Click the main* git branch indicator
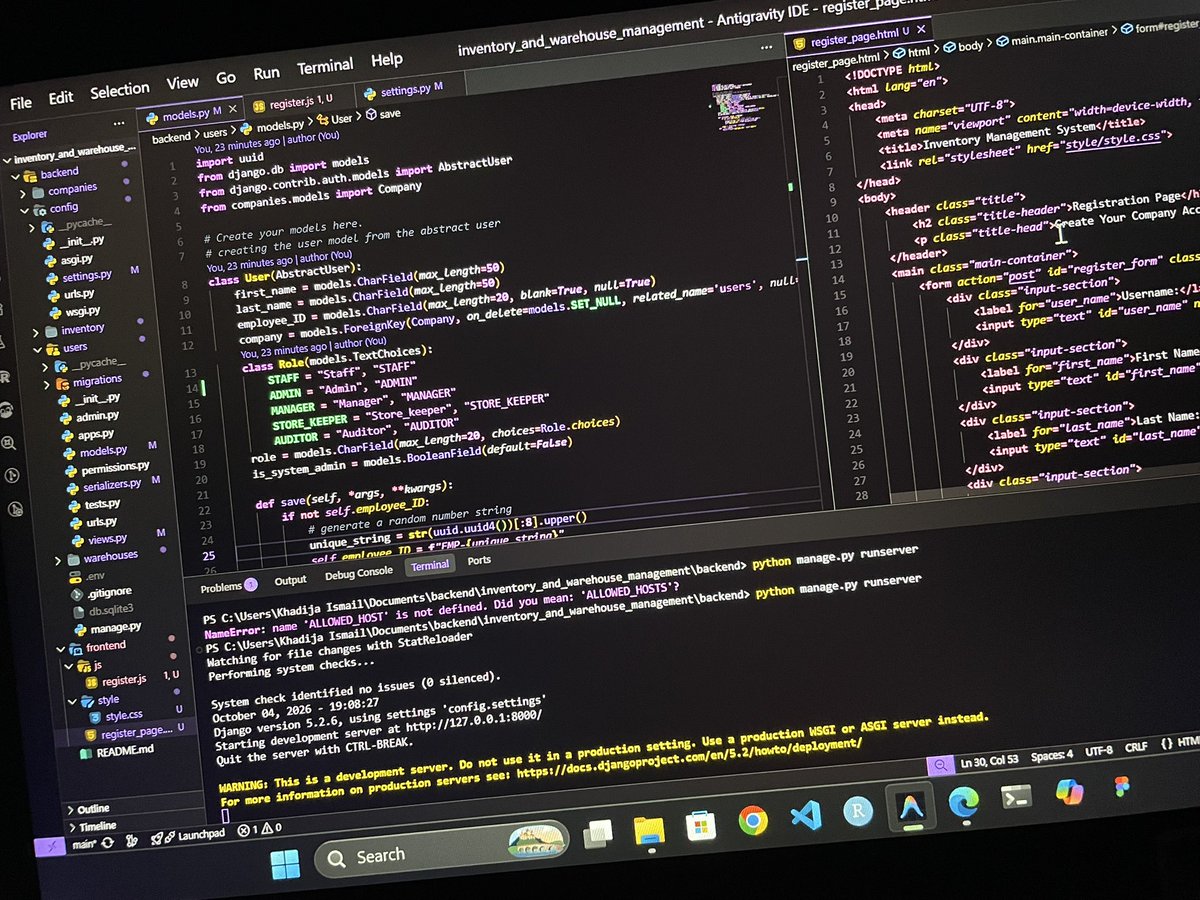This screenshot has width=1200, height=900. pos(83,844)
